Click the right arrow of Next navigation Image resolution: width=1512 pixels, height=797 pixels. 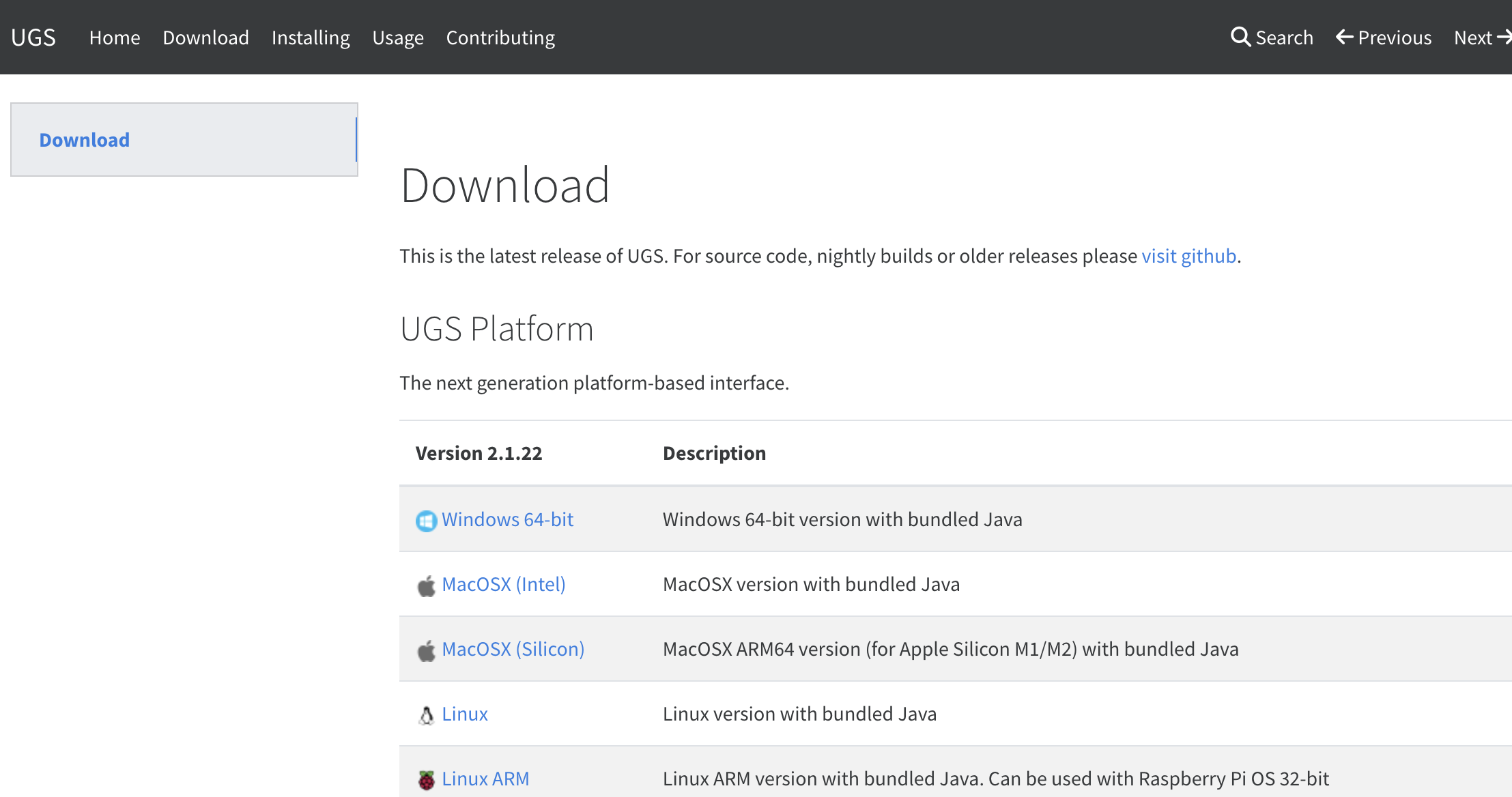(1506, 37)
